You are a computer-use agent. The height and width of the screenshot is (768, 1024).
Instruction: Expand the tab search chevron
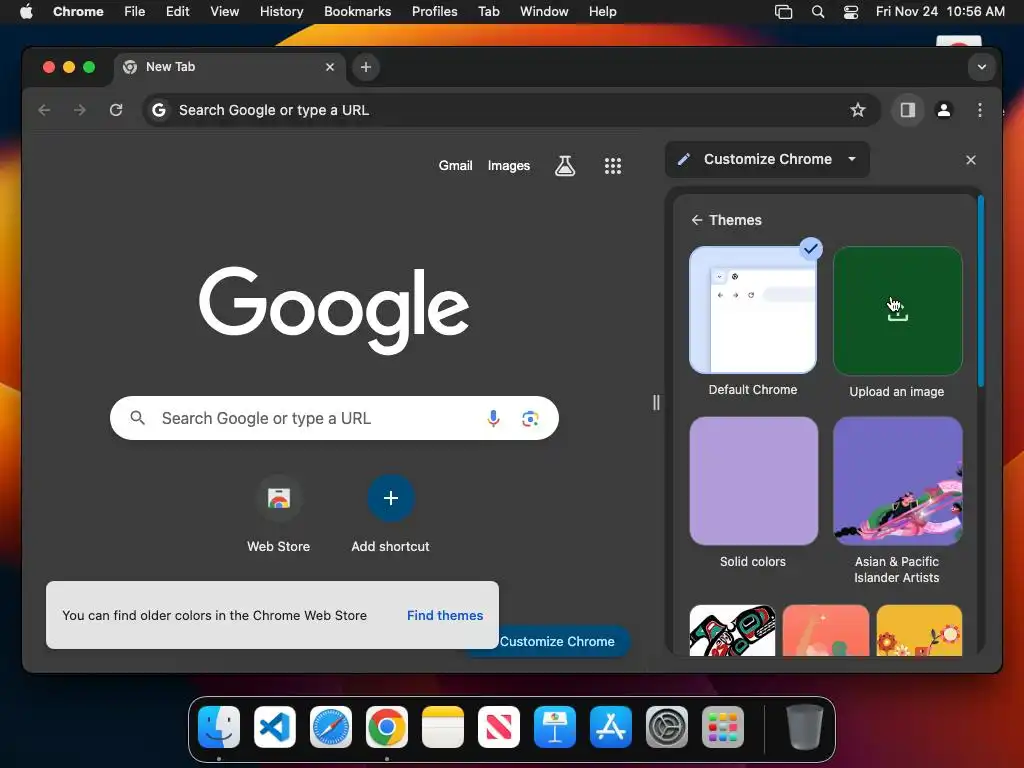coord(981,67)
